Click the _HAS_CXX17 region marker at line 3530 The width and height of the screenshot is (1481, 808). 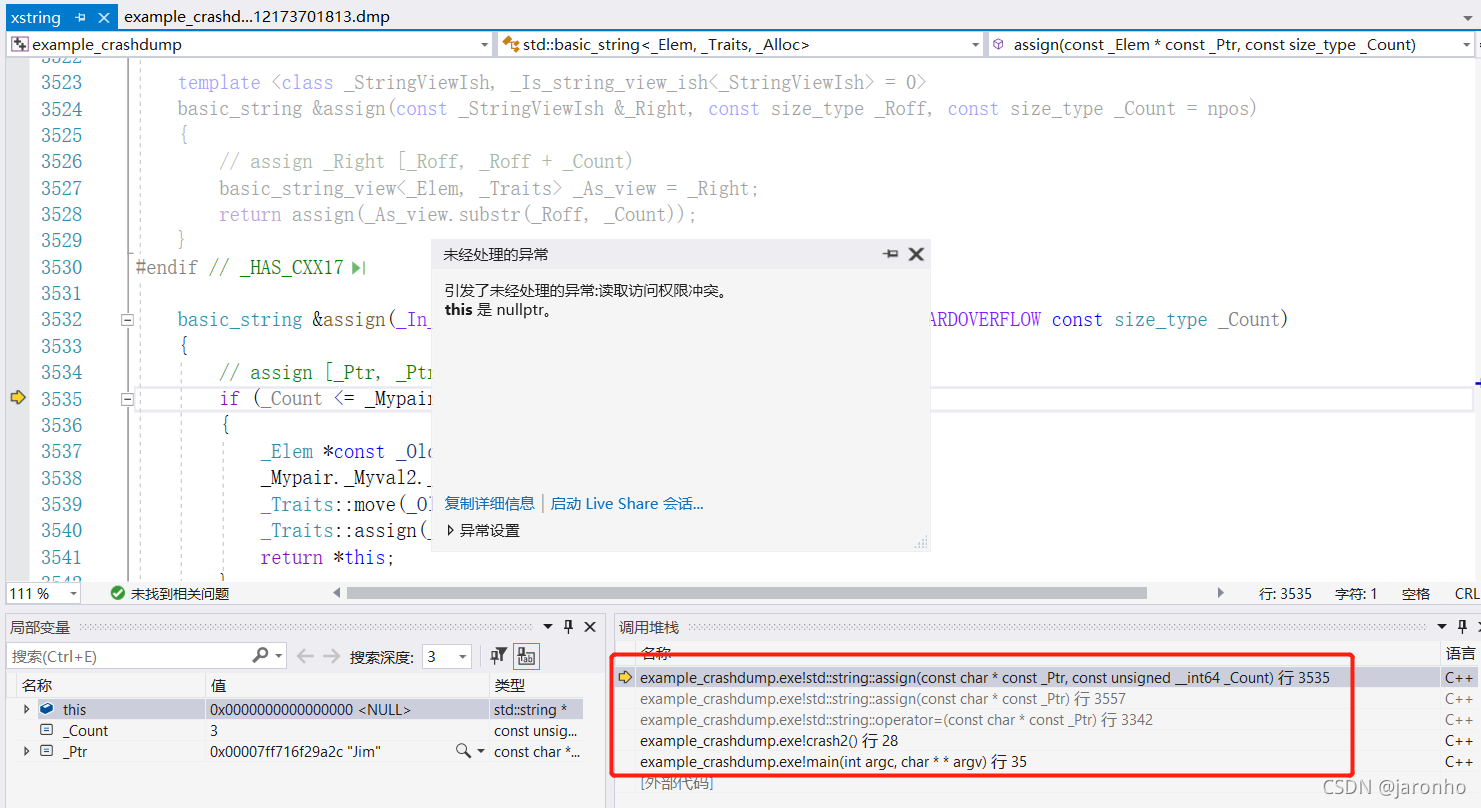[358, 268]
